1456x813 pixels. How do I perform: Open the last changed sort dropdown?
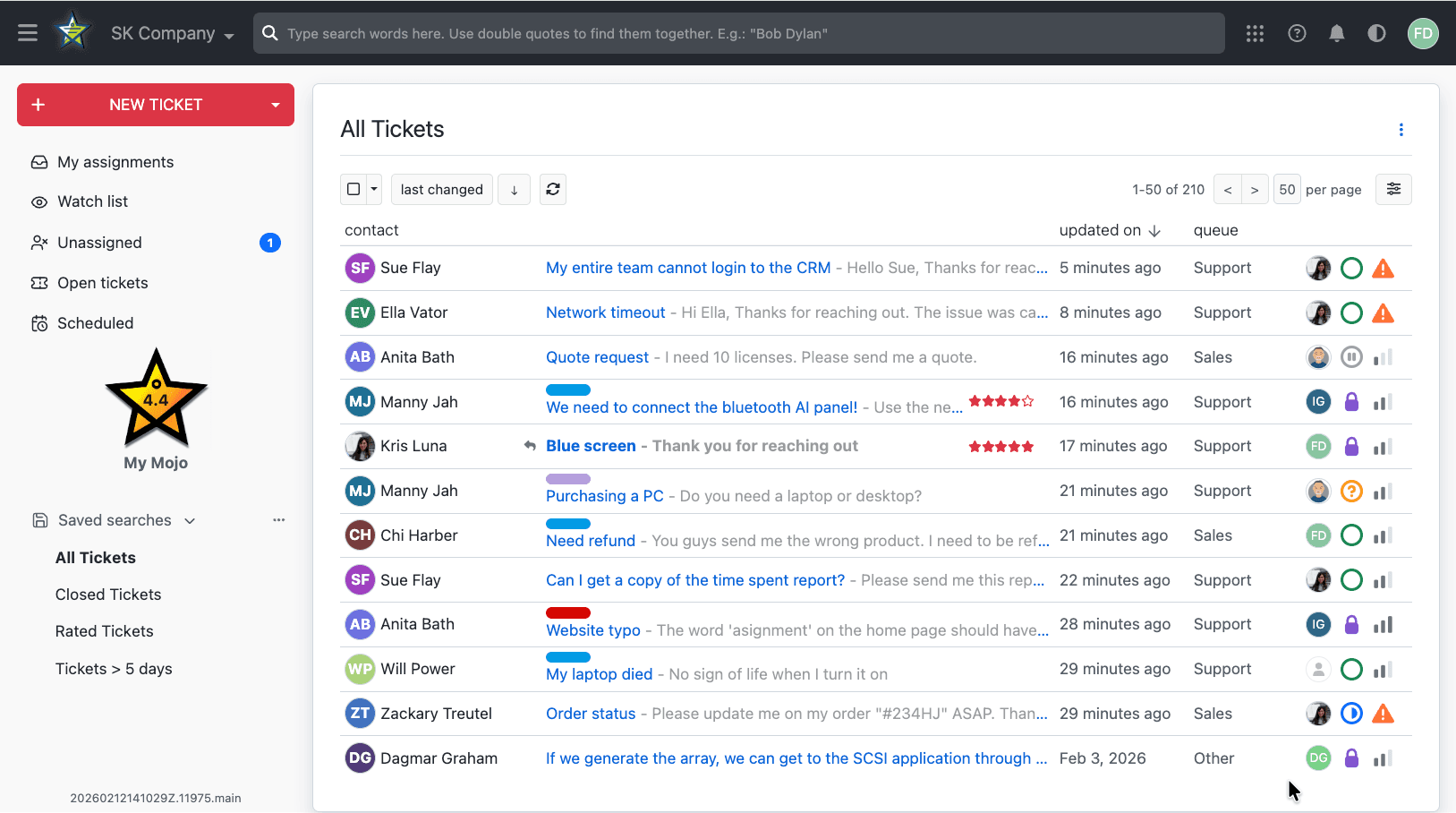click(441, 189)
